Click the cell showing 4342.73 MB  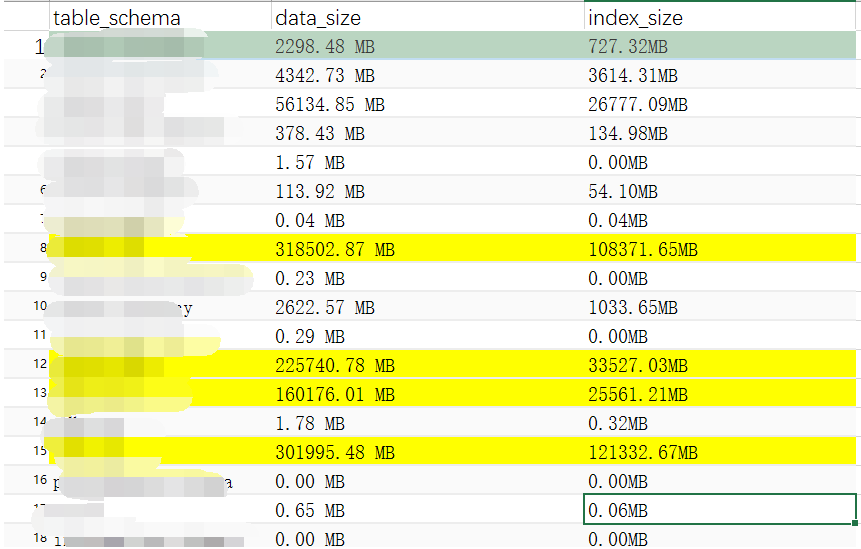pyautogui.click(x=324, y=75)
